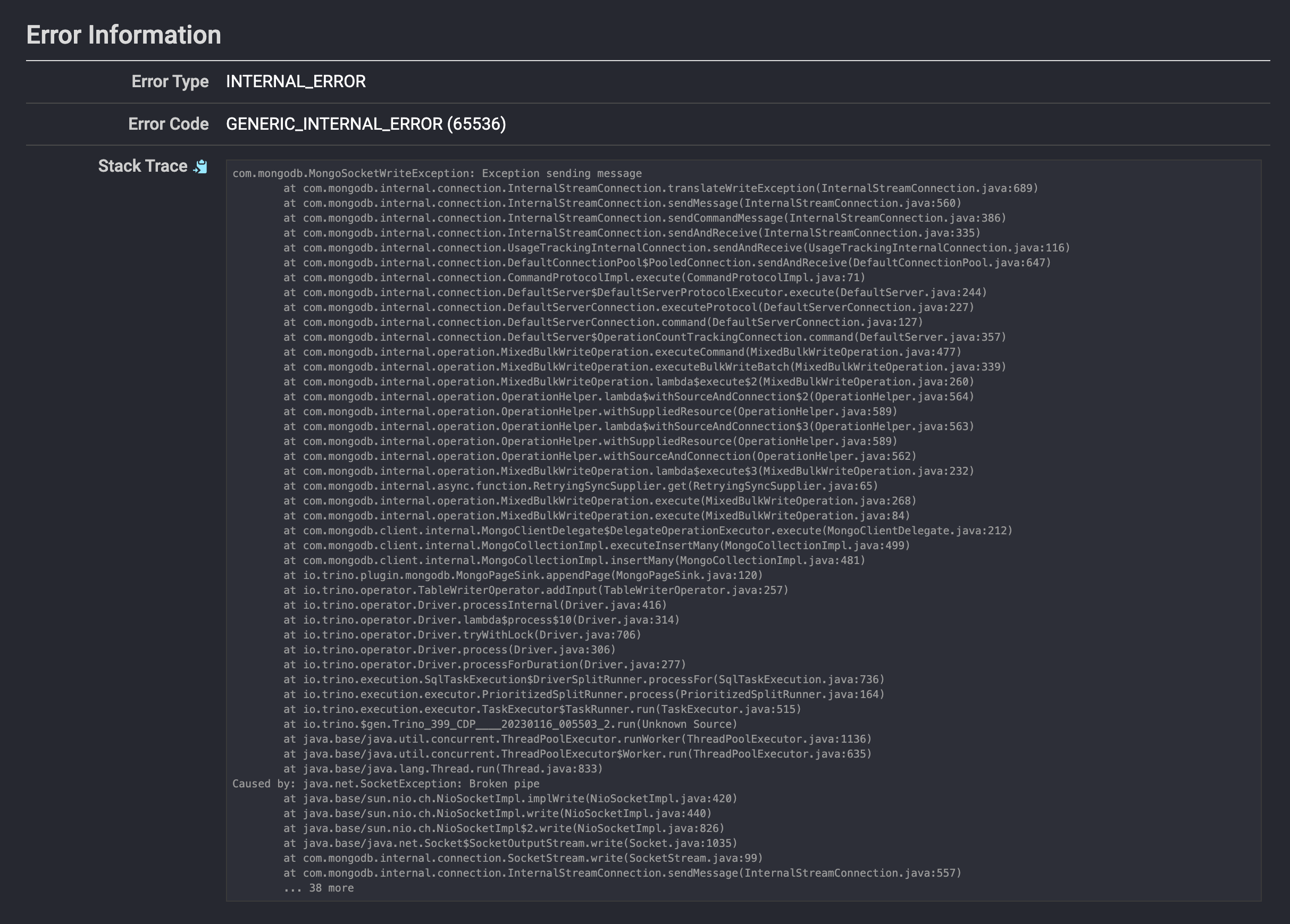This screenshot has height=924, width=1290.
Task: Click the copy-to-clipboard icon beside Stack Trace
Action: 202,166
